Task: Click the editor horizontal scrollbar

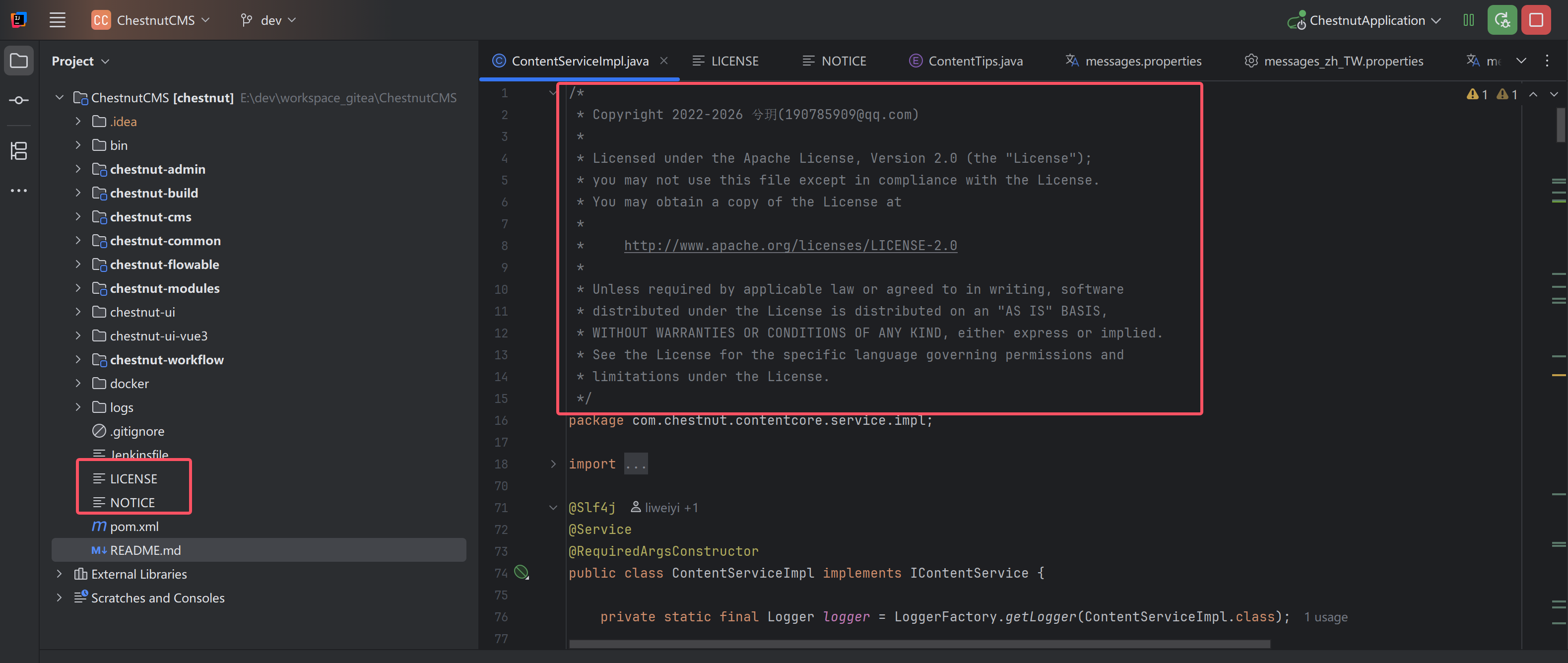Action: click(x=919, y=644)
